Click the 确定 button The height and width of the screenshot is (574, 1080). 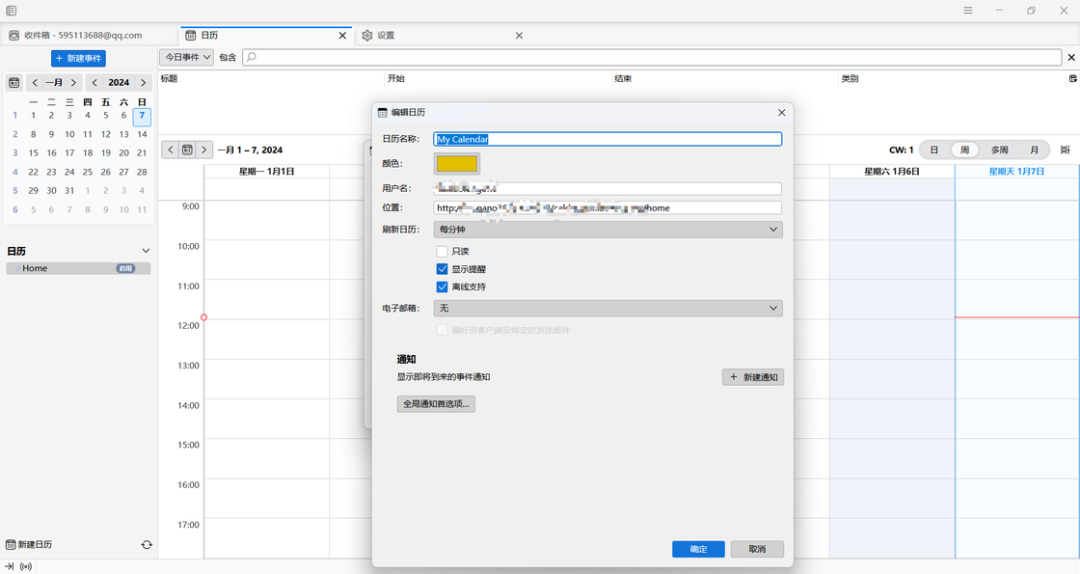tap(698, 549)
